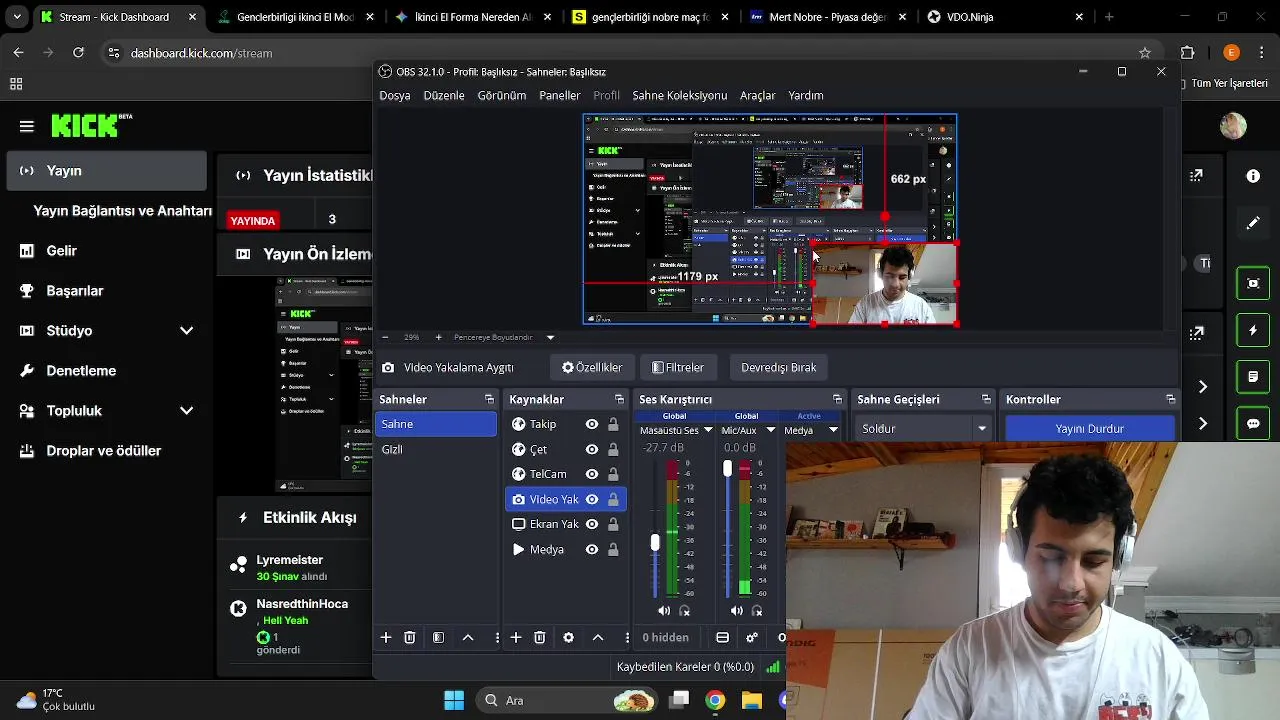1280x720 pixels.
Task: Open the chat bubble icon in the Kick sidebar
Action: 1253,423
